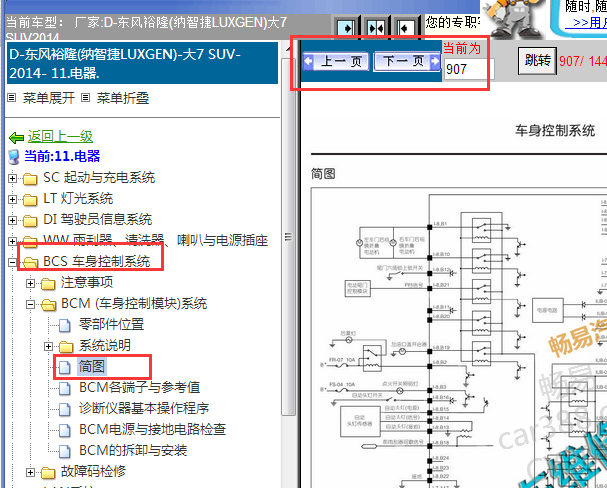
Task: Click folder icon of 注意事项
Action: click(x=48, y=284)
